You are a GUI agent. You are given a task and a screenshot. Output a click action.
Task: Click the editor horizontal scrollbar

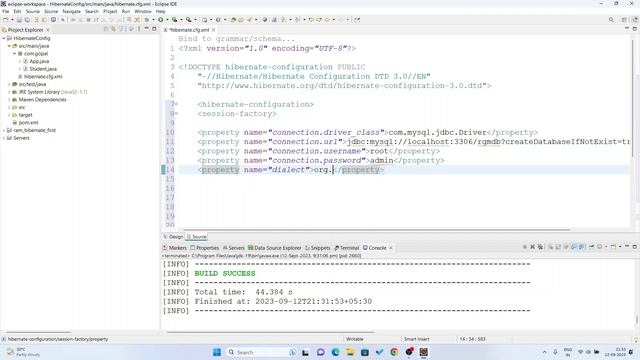click(x=376, y=230)
